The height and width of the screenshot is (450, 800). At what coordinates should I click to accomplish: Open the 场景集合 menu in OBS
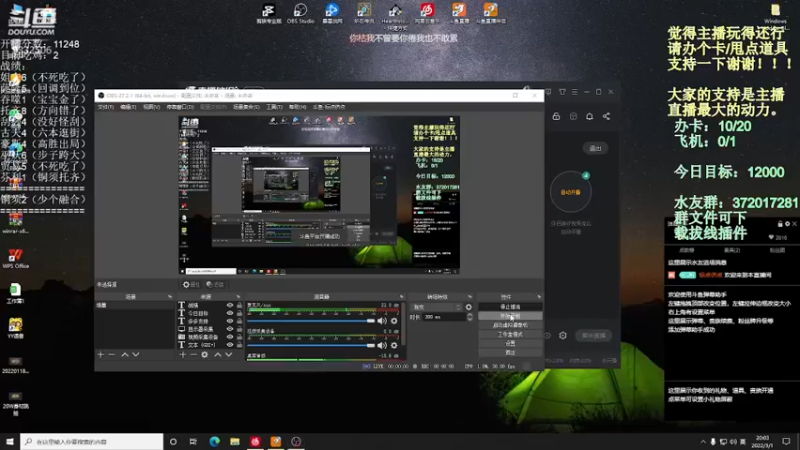coord(246,107)
